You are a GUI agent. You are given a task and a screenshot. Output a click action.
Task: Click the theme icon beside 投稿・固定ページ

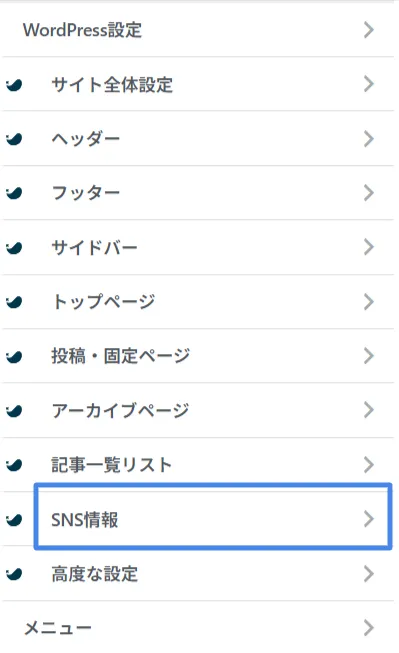click(14, 356)
